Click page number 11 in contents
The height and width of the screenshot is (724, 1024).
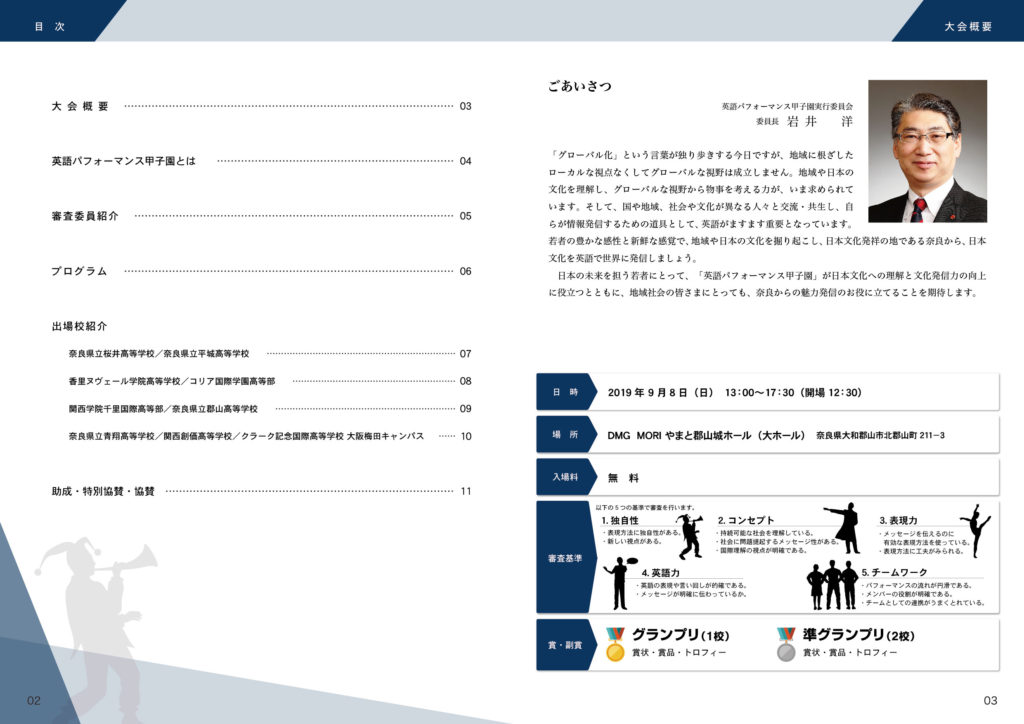[x=466, y=491]
